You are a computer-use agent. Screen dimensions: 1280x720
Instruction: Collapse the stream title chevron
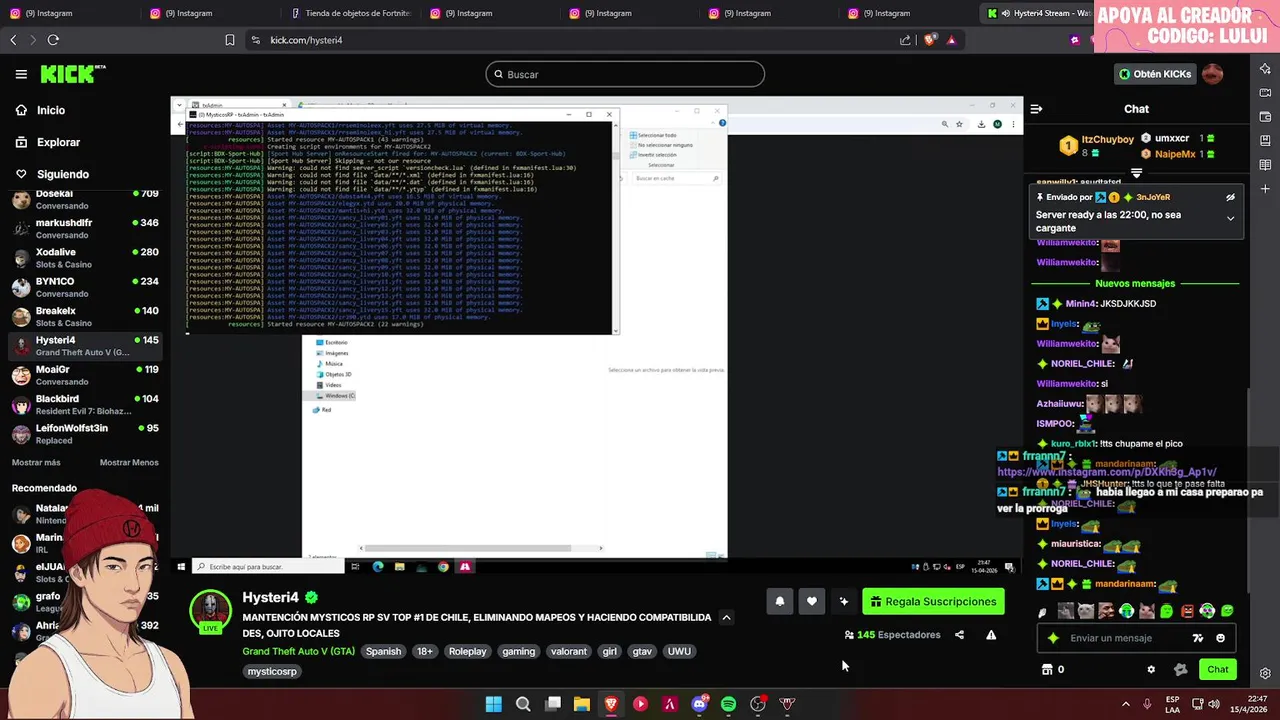click(726, 618)
